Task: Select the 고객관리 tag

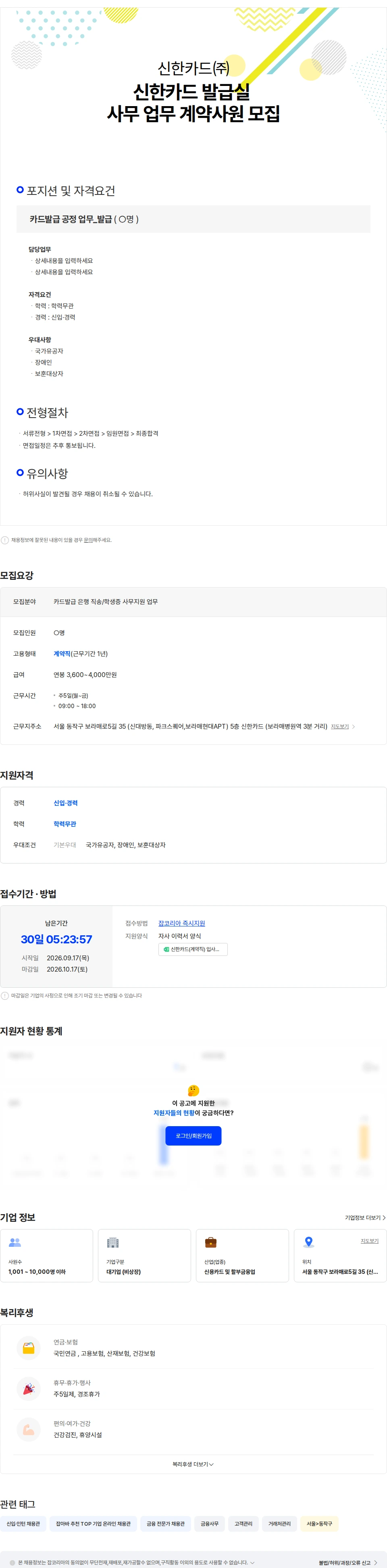Action: (243, 1524)
